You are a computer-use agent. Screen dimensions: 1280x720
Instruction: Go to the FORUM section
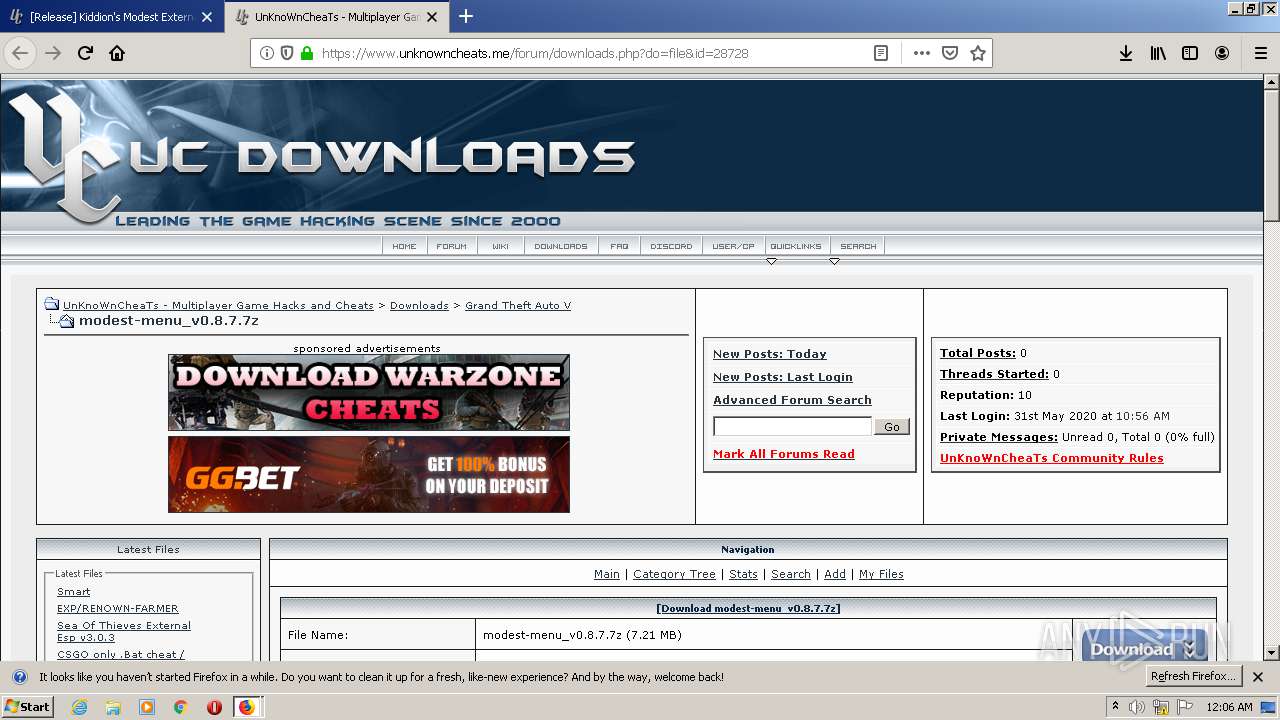coord(452,246)
